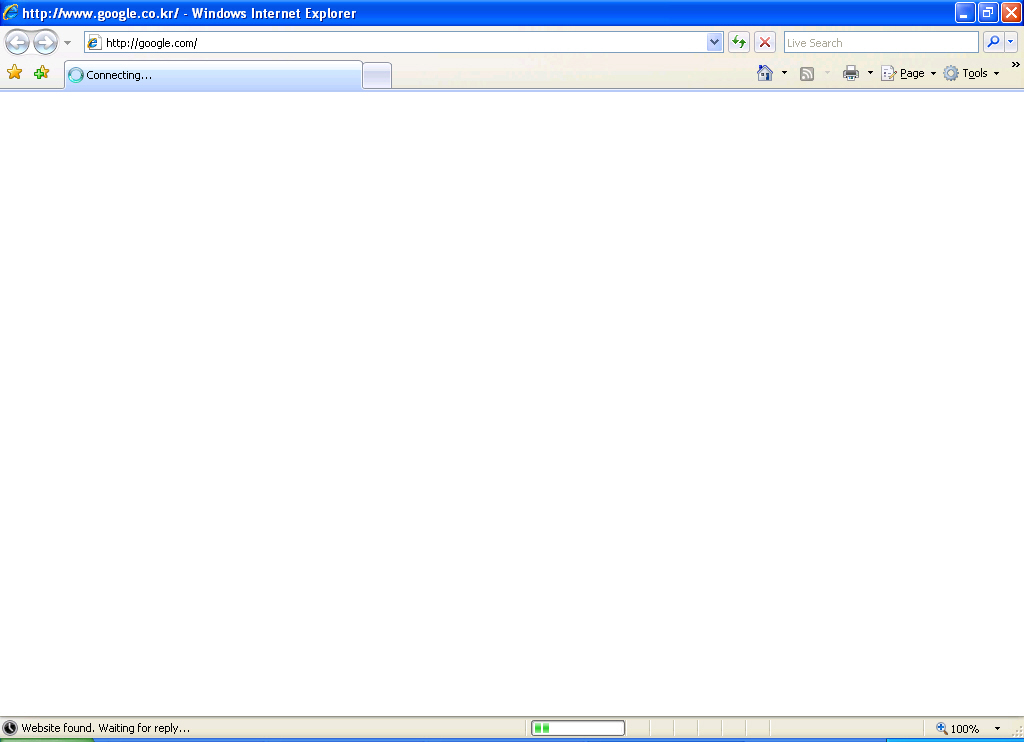This screenshot has height=742, width=1024.
Task: Expand the address bar URL dropdown
Action: click(714, 42)
